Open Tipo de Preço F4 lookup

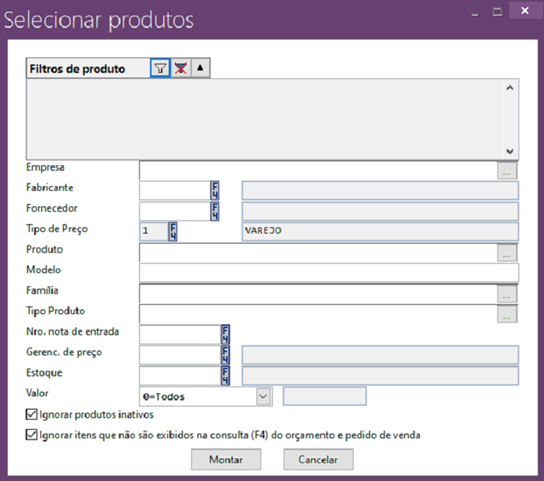pos(173,231)
